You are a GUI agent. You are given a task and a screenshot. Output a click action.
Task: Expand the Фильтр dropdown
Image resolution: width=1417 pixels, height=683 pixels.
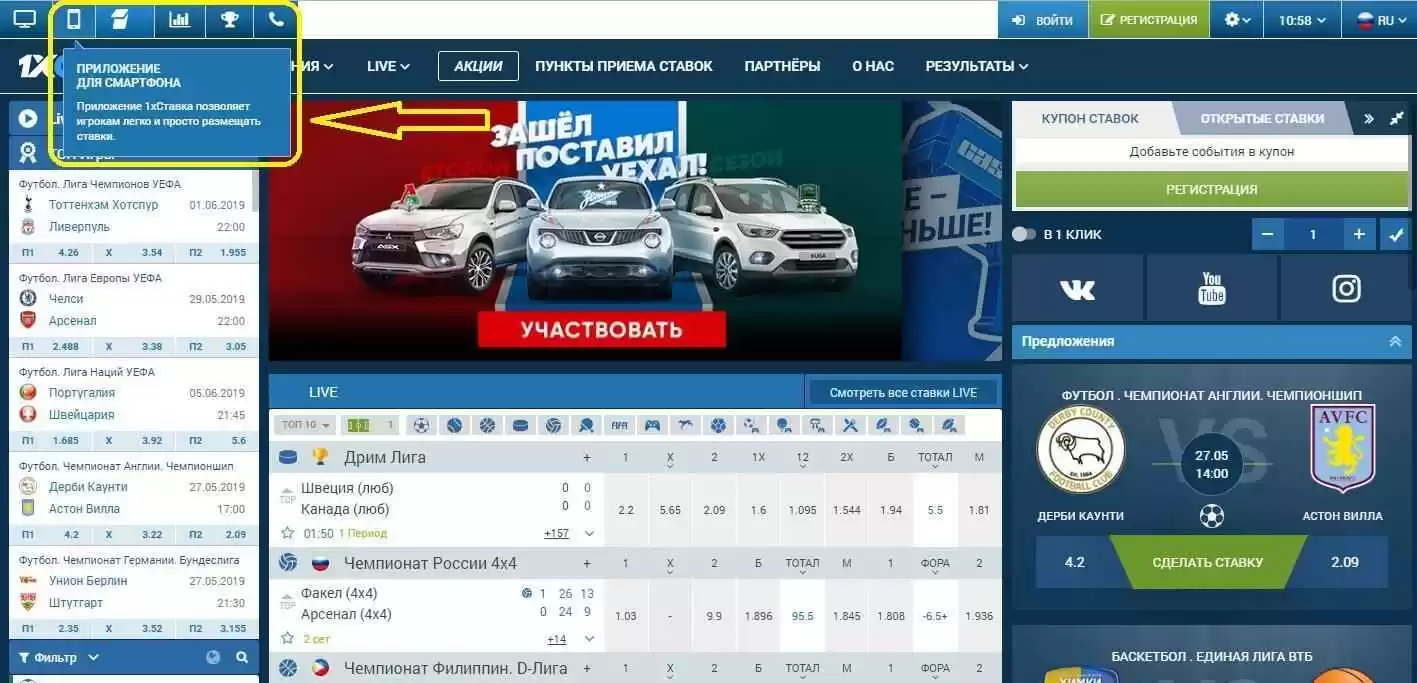(x=59, y=657)
